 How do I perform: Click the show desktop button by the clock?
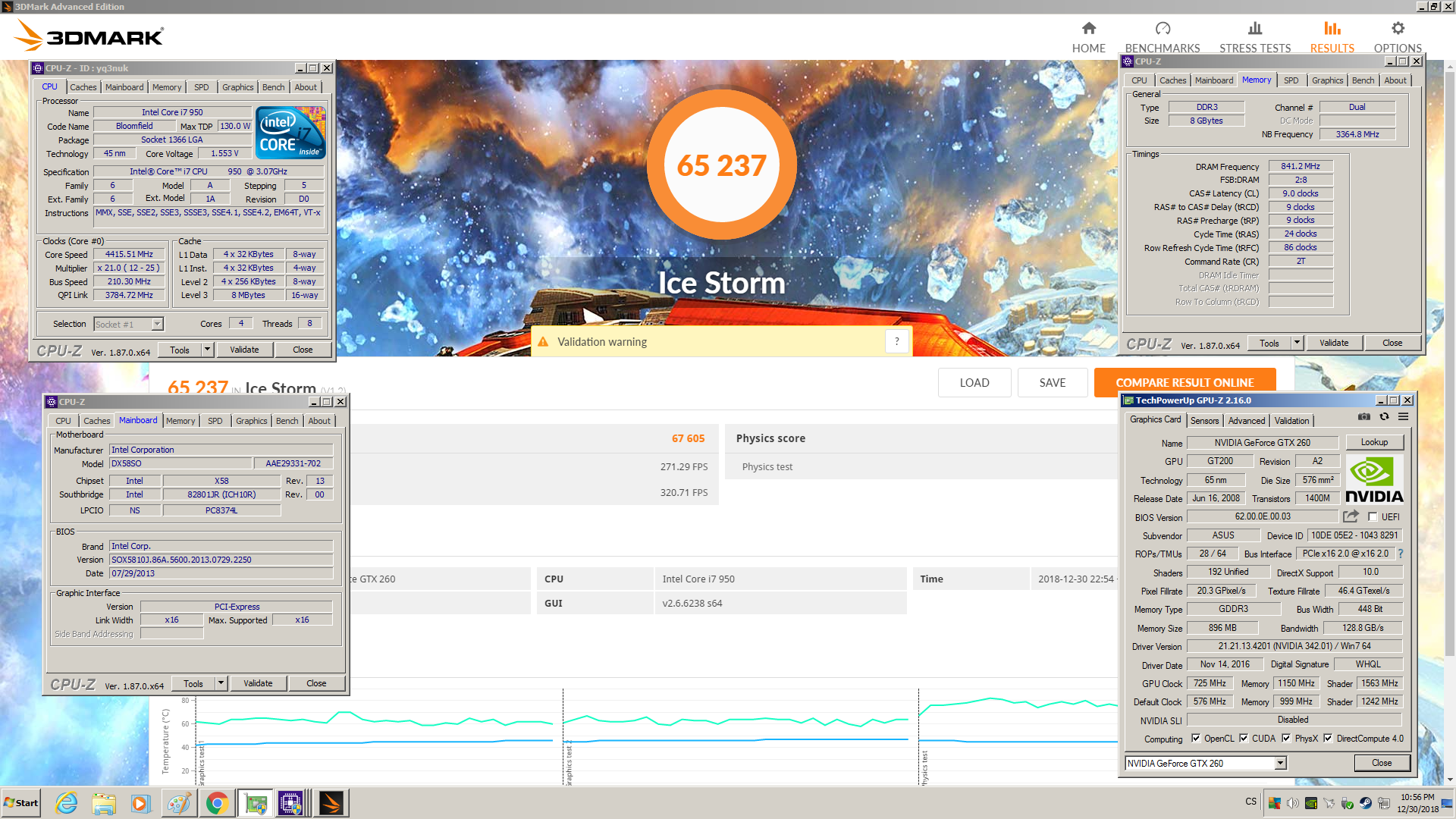coord(1448,803)
